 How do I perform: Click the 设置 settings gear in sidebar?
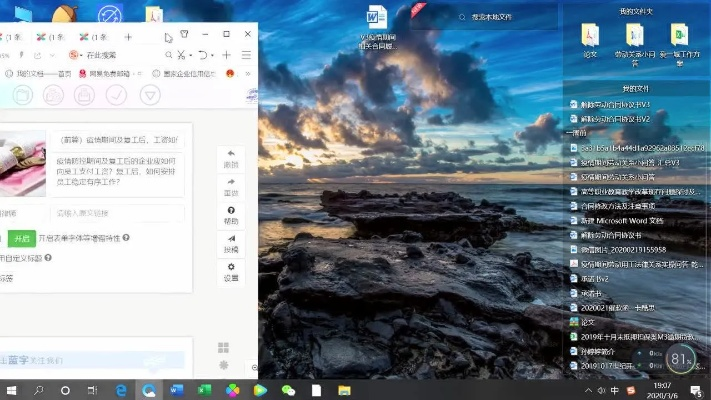coord(231,272)
